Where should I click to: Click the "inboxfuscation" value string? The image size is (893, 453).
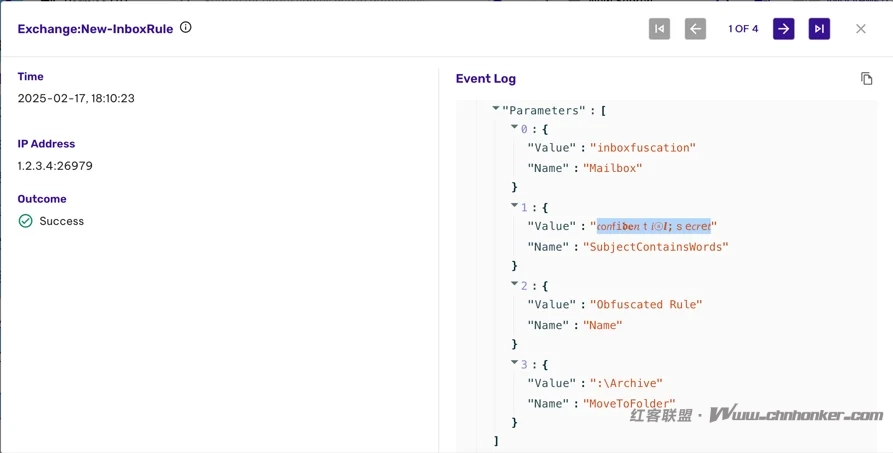coord(642,148)
